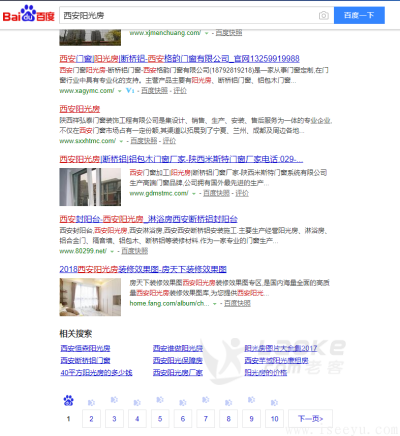Expand dropdown arrow beside www.xagymc.com
The width and height of the screenshot is (400, 436).
tap(119, 91)
